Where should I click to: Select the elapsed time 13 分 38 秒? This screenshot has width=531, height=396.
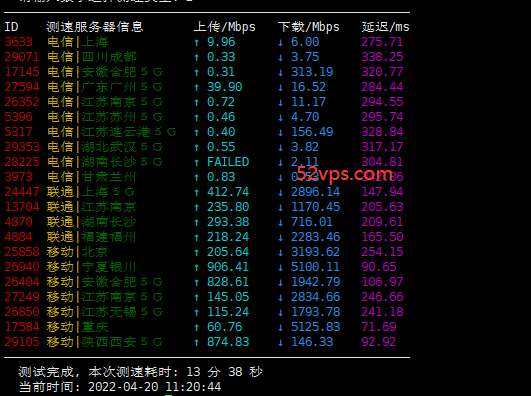(225, 372)
